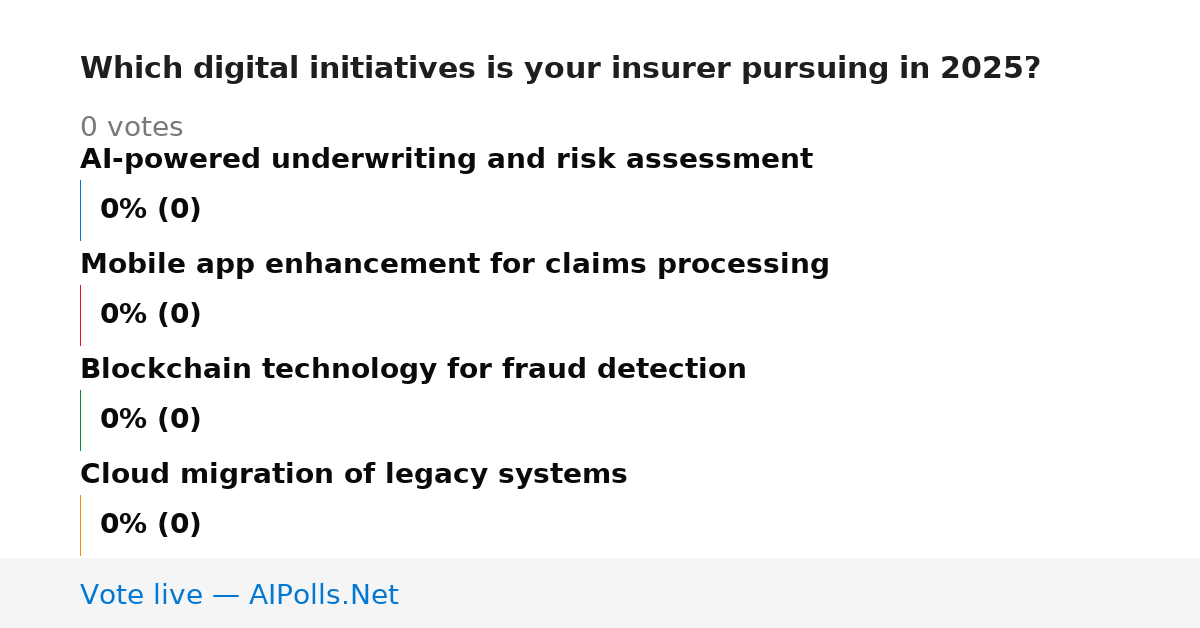Click the 0 votes total count
The height and width of the screenshot is (628, 1200).
pyautogui.click(x=131, y=128)
